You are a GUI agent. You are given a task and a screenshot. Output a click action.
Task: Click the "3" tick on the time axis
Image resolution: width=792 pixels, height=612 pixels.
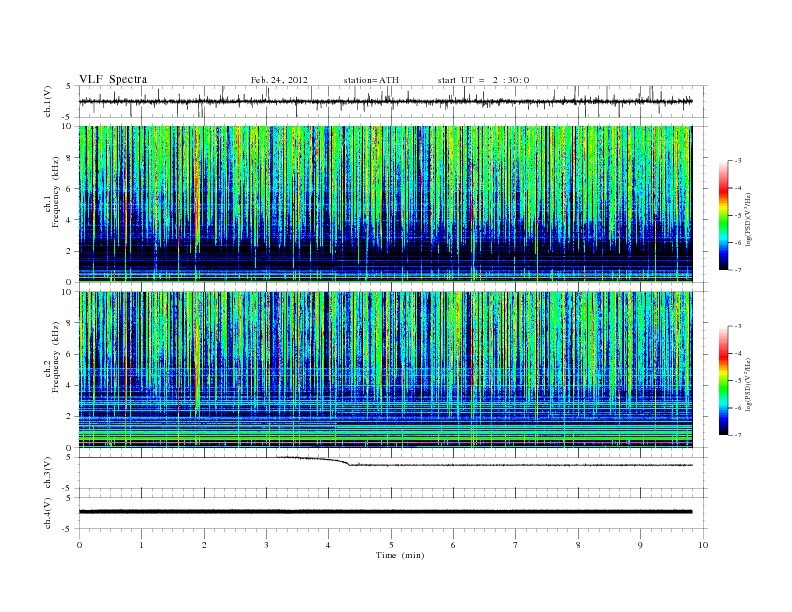tap(267, 545)
